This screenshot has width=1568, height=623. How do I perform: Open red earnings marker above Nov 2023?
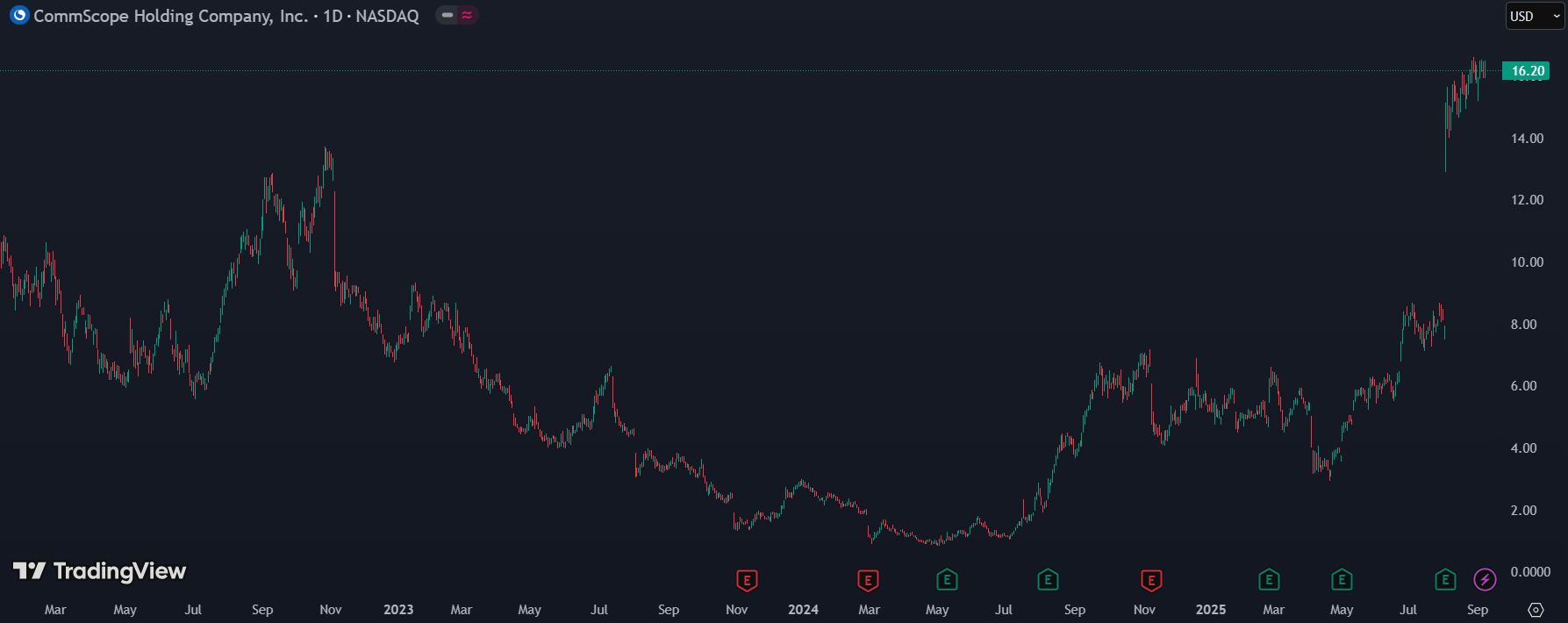(747, 580)
